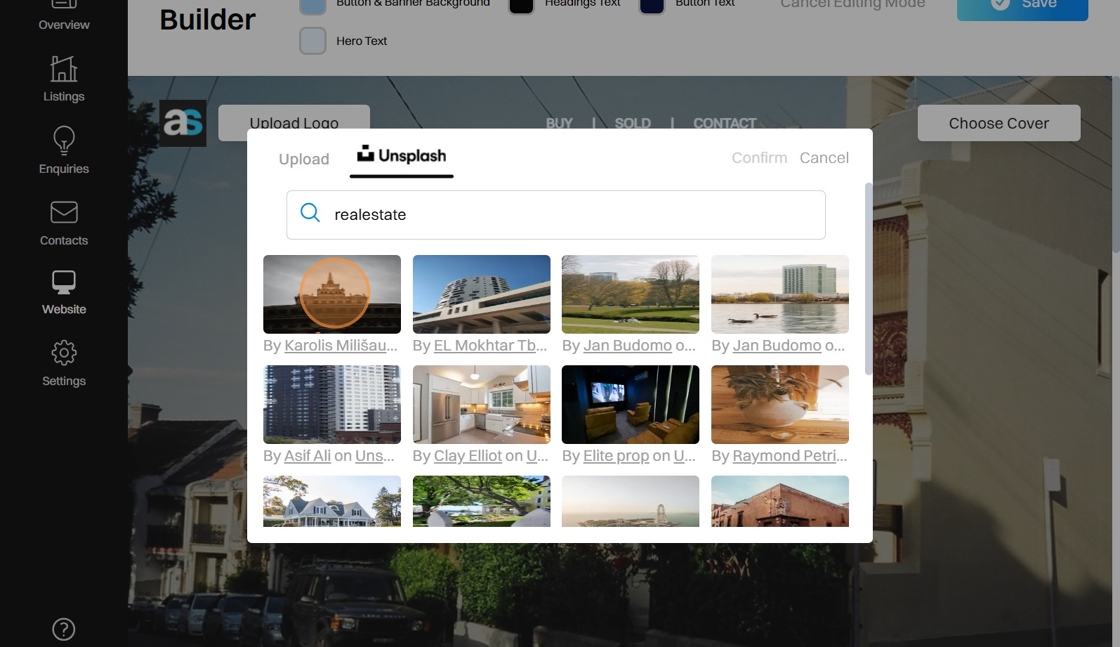Select the Unsplash tab

click(x=401, y=156)
